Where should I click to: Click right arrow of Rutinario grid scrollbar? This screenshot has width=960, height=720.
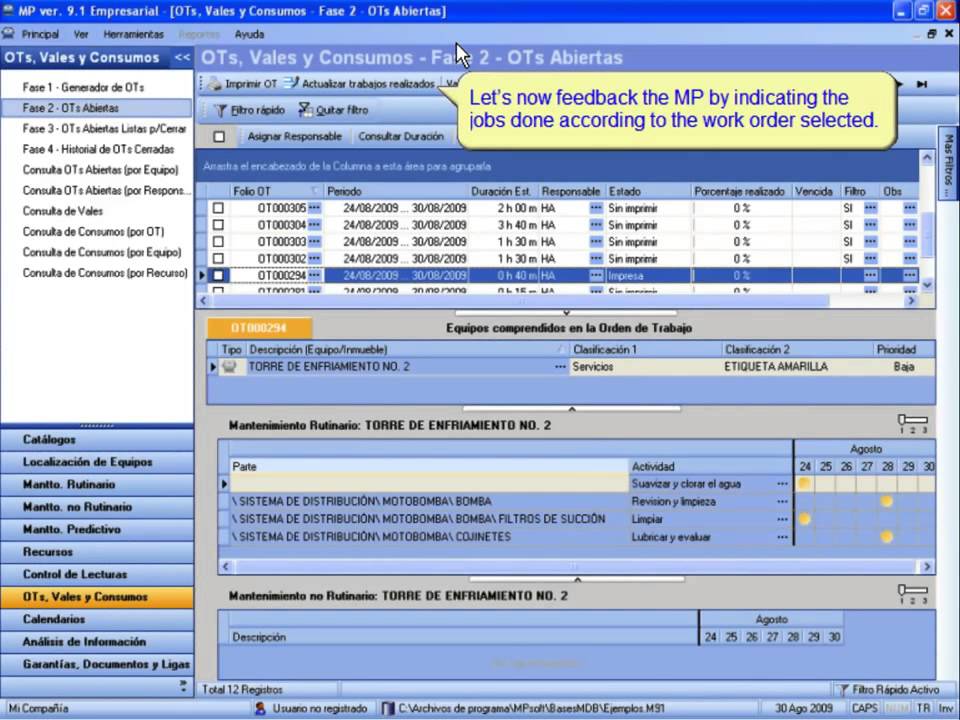coord(927,566)
